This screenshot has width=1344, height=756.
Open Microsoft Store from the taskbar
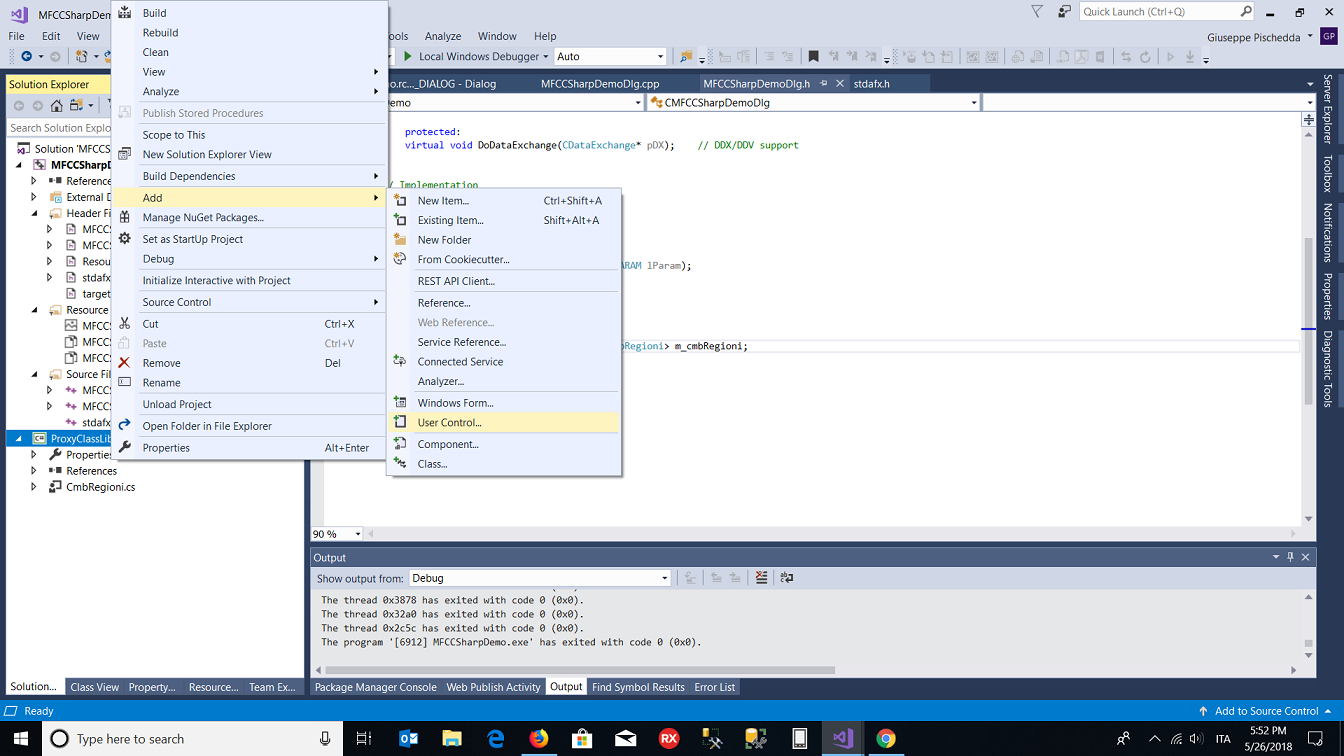point(582,739)
